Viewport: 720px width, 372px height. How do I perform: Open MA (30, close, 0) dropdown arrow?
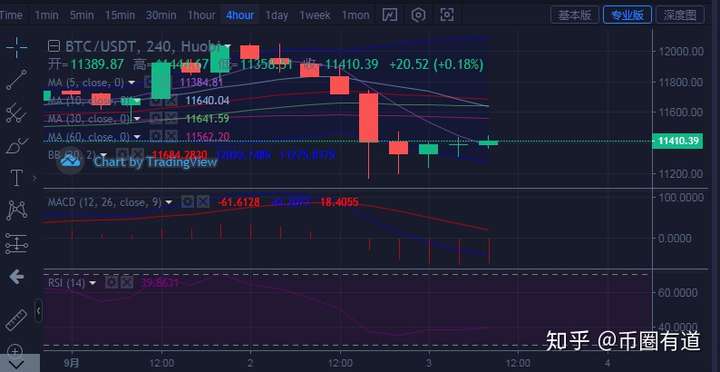click(x=137, y=119)
